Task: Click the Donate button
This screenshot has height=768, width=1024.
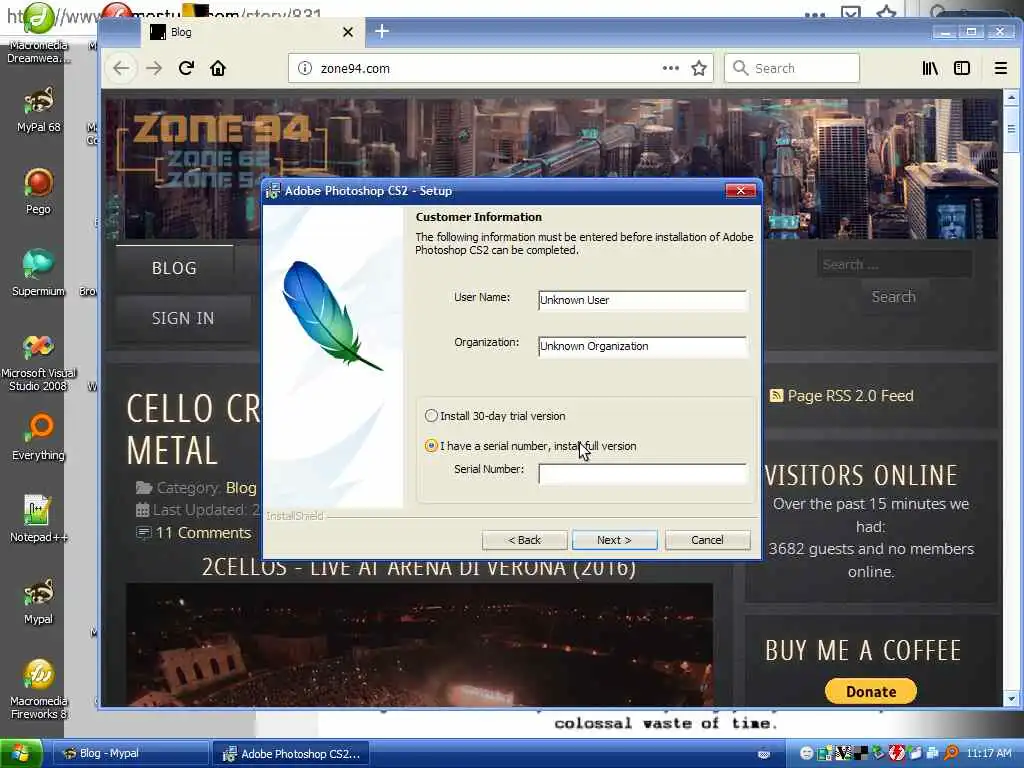Action: coord(871,692)
